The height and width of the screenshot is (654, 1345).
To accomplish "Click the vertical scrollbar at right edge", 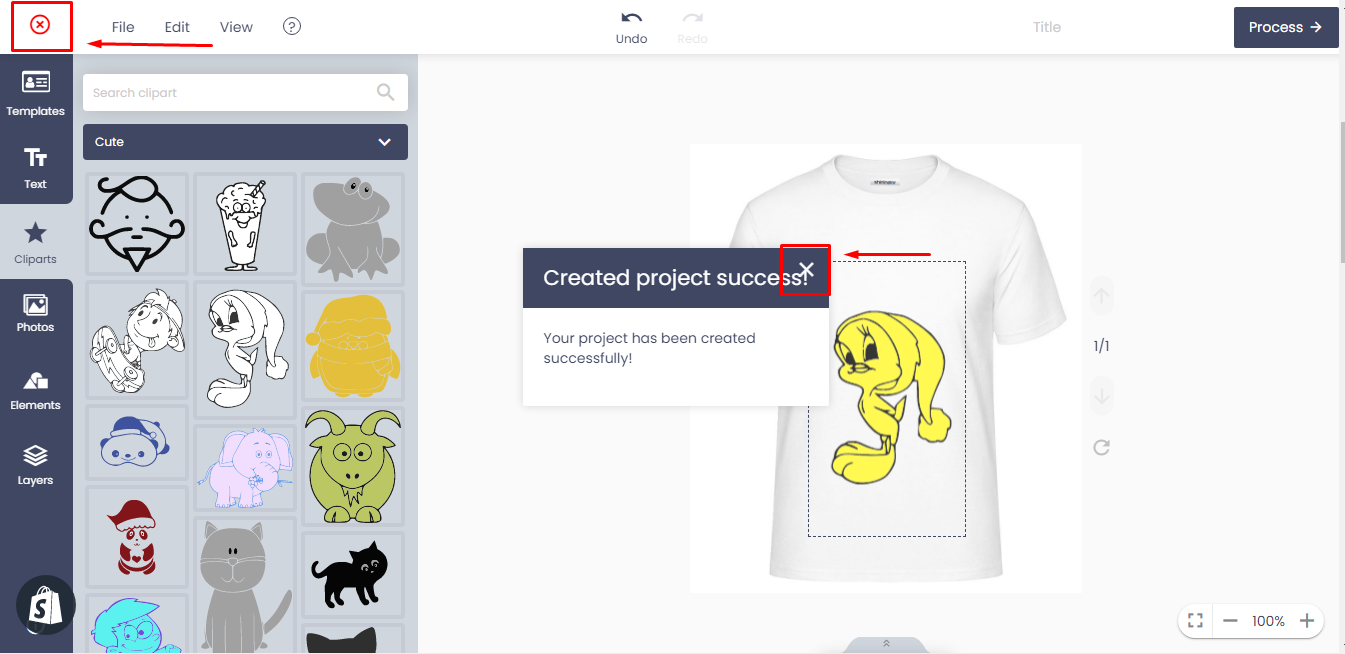I will (x=1342, y=190).
